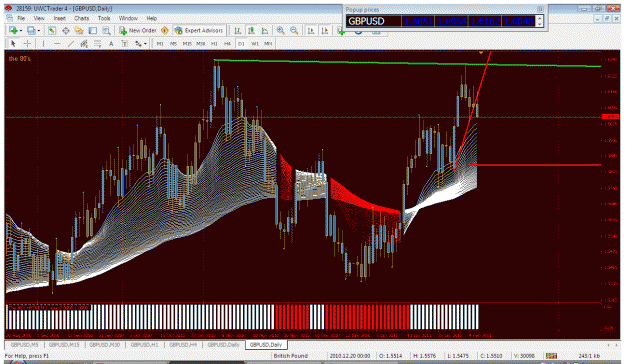The width and height of the screenshot is (625, 364).
Task: Select the text 'A' tool
Action: (111, 43)
